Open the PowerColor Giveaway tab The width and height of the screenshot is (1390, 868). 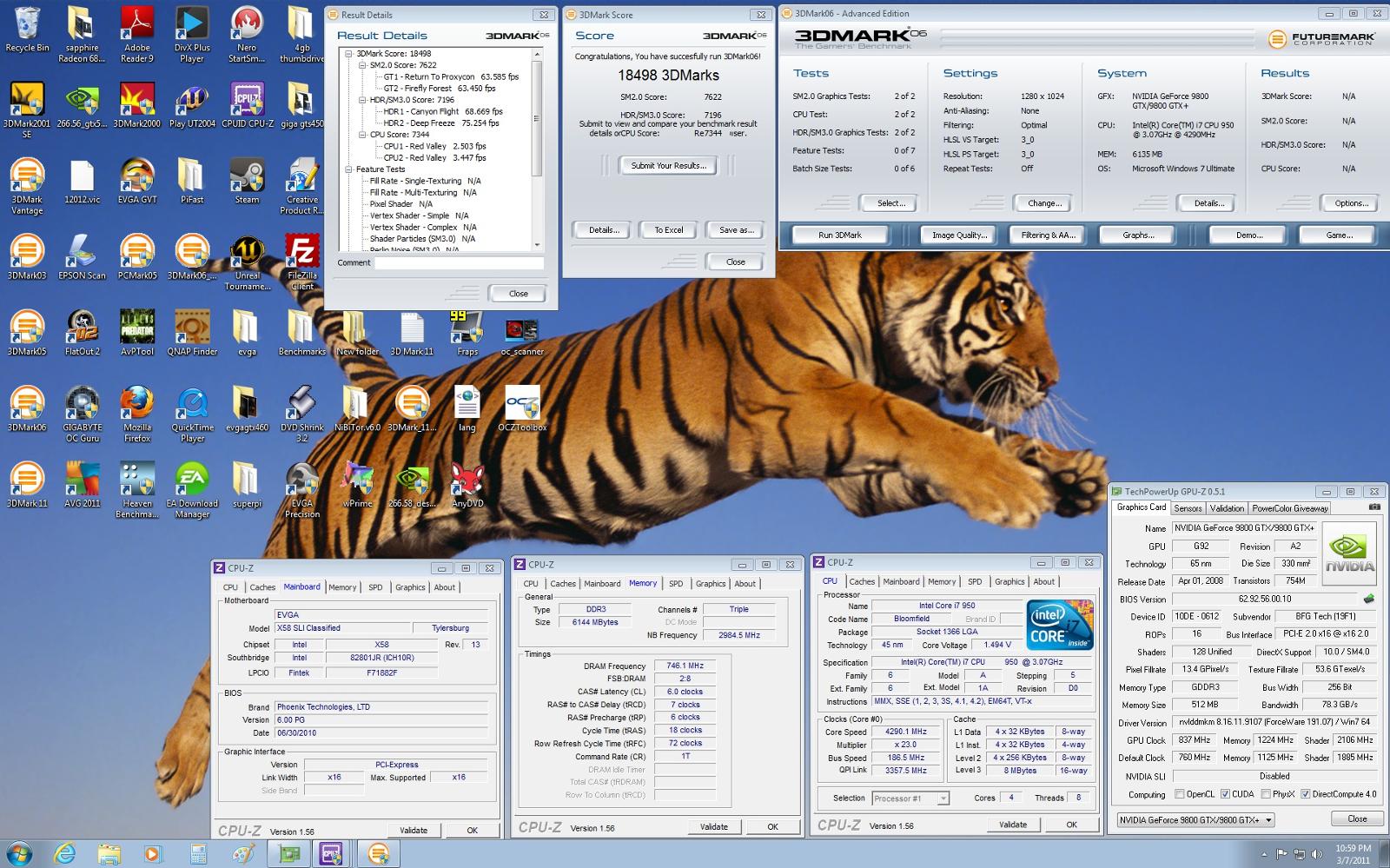click(x=1290, y=508)
